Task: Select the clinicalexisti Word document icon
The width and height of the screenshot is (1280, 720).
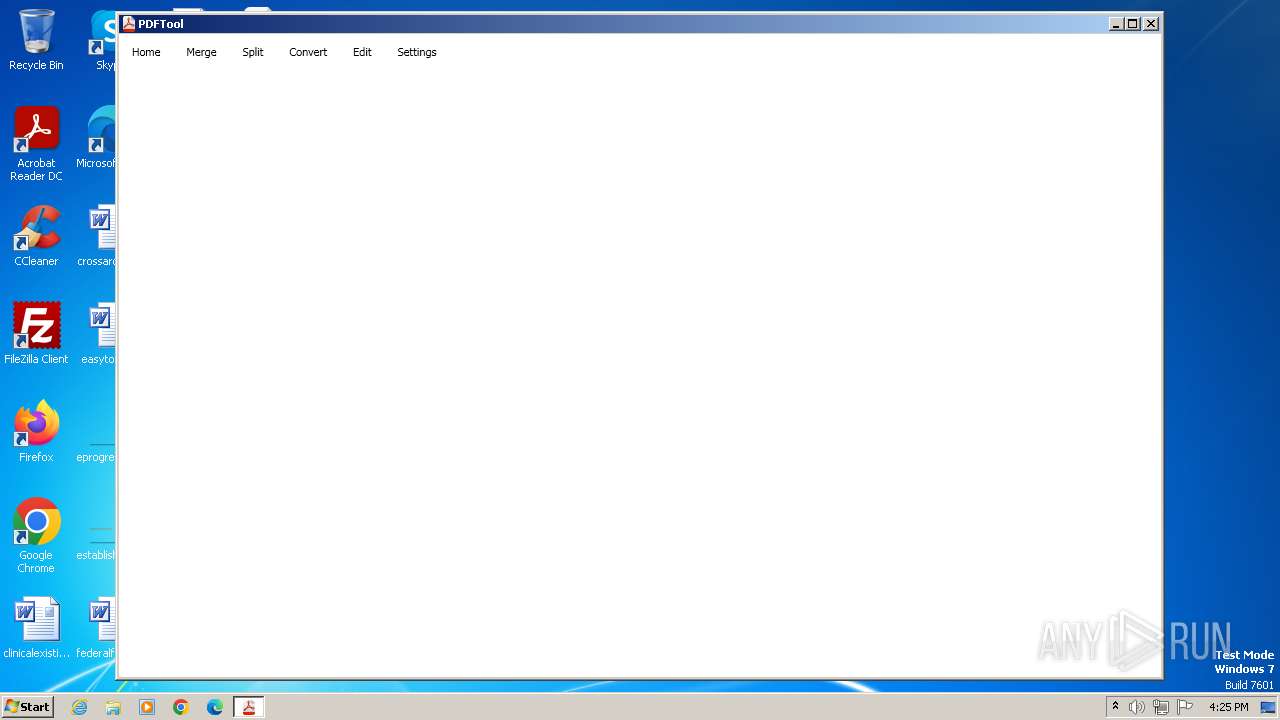Action: (36, 628)
